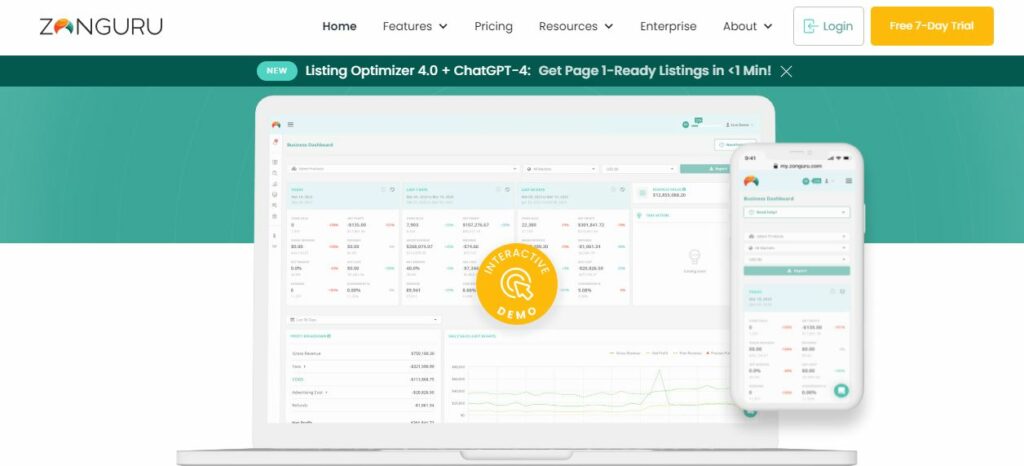Open chat bubble icon on phone mockup

point(841,390)
